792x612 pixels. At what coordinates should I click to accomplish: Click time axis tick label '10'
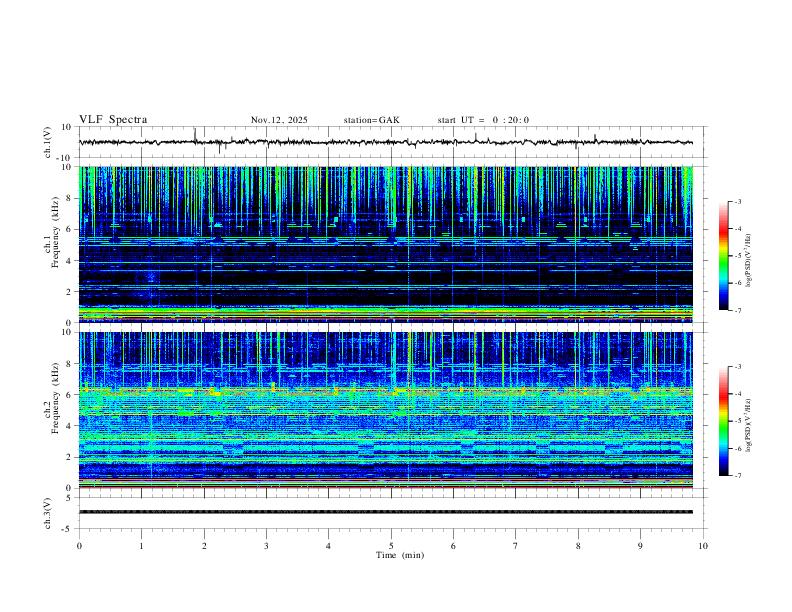[703, 546]
